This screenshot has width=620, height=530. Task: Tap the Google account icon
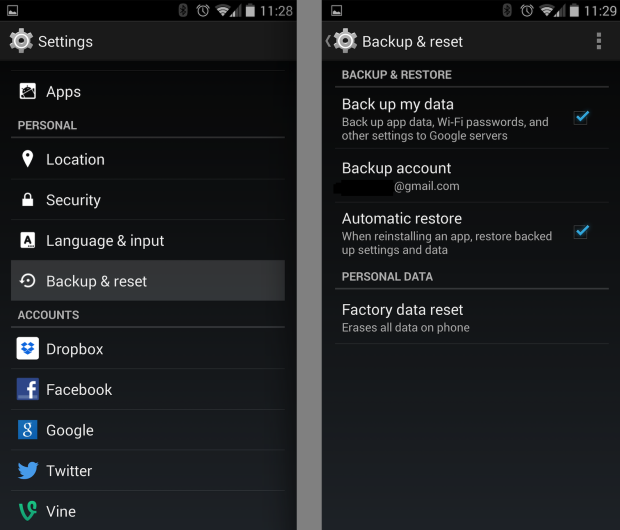click(28, 430)
